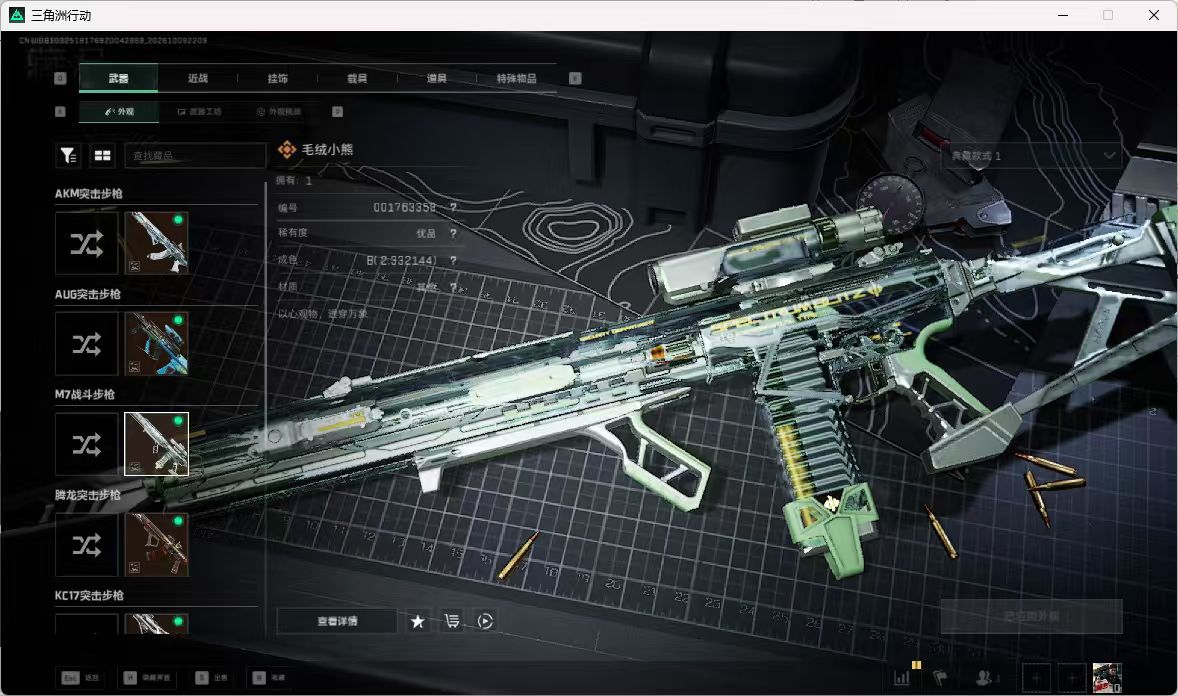Screen dimensions: 1178x696
Task: Click the 编号 value 001763358
Action: pyautogui.click(x=404, y=207)
